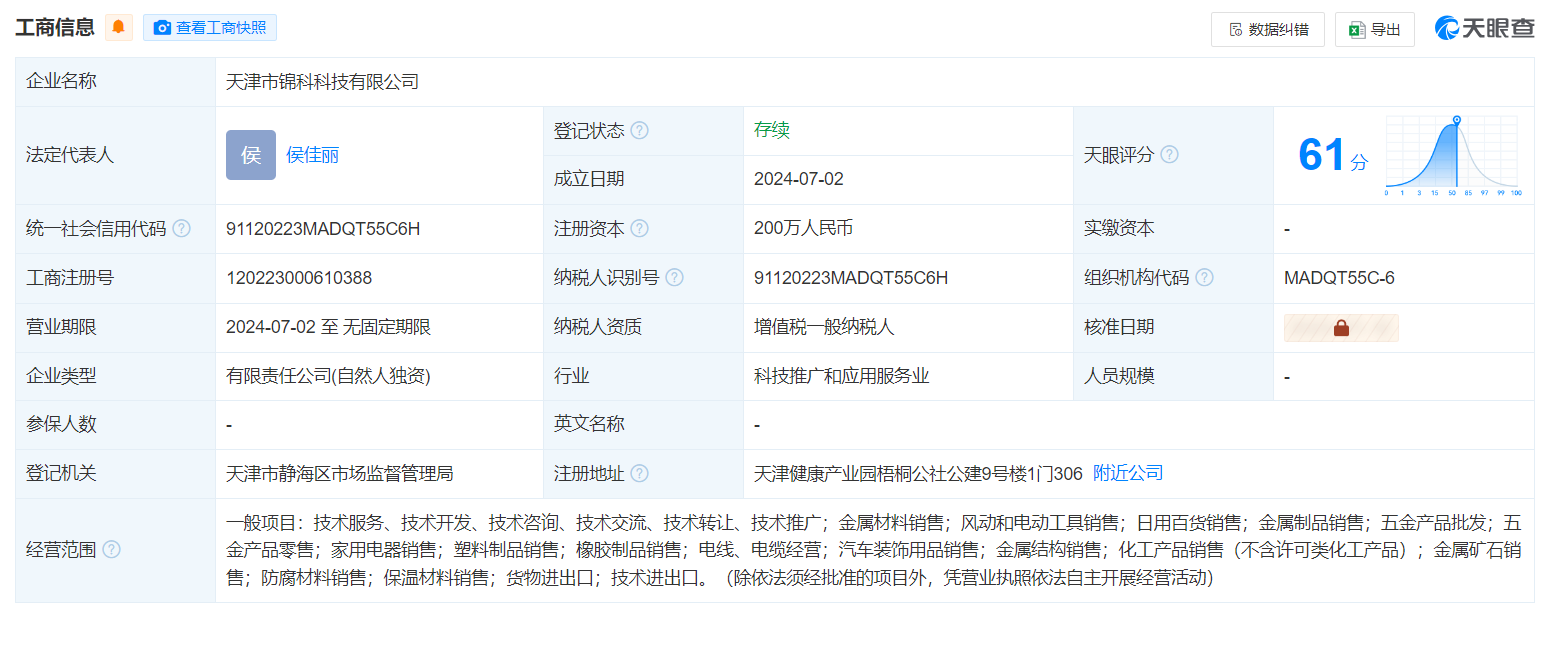Select registration number 120223000610388
Screen dimensions: 1545x661
(299, 278)
